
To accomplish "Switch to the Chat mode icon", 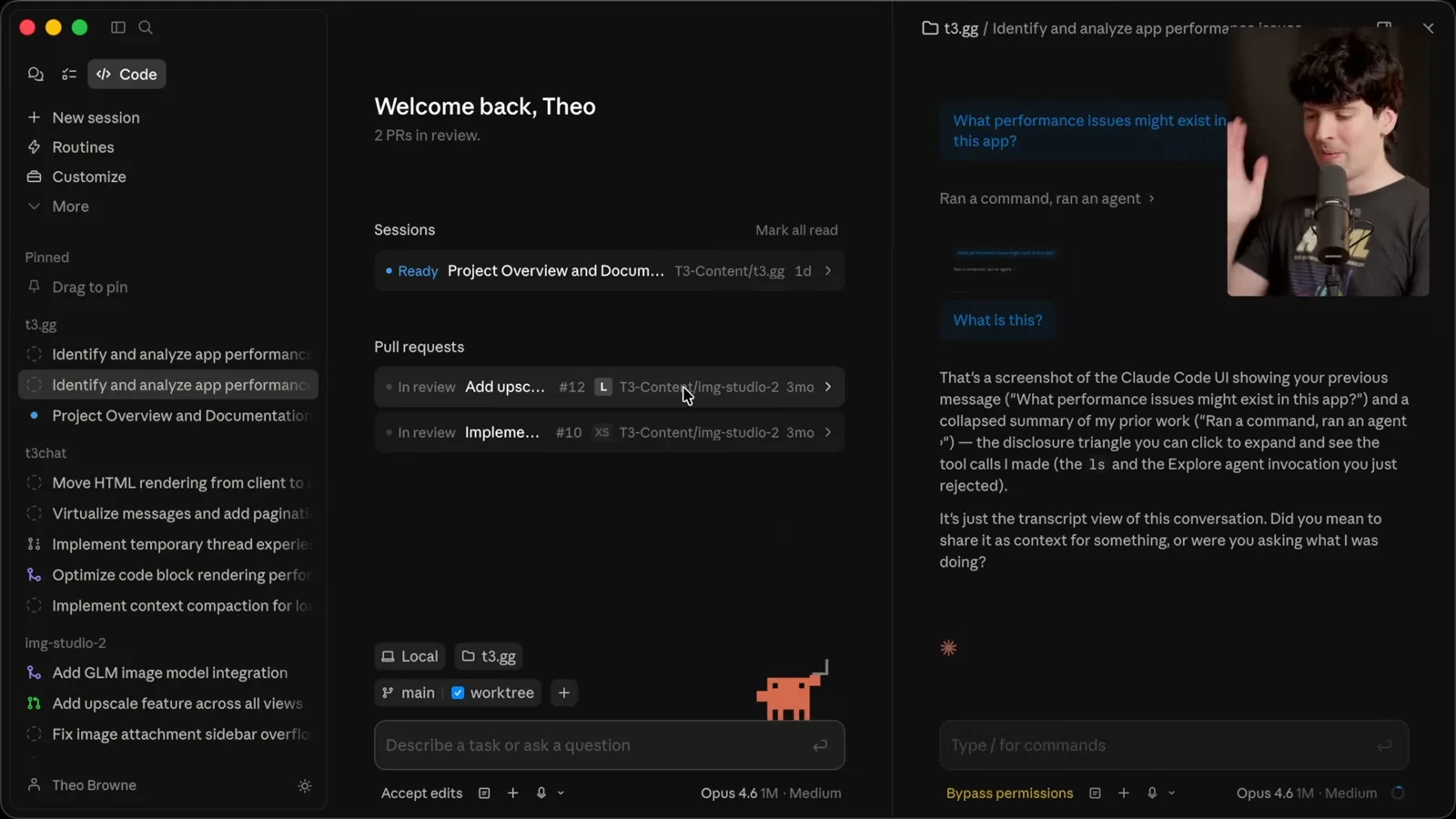I will click(35, 74).
